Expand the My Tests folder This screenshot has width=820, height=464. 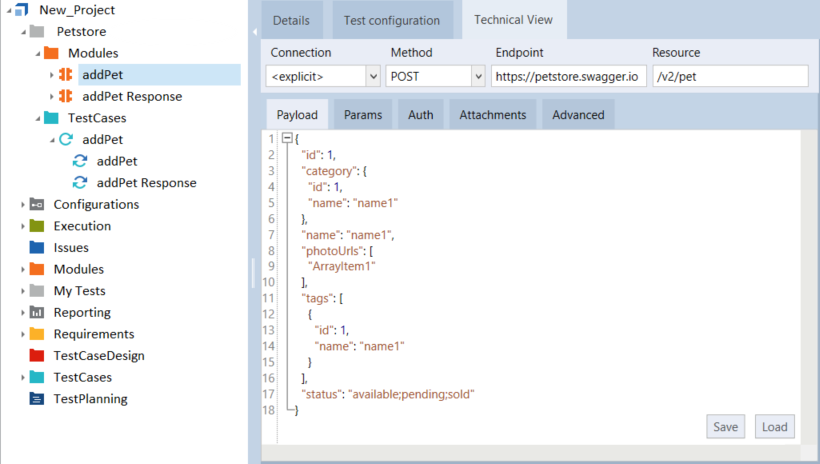[22, 291]
